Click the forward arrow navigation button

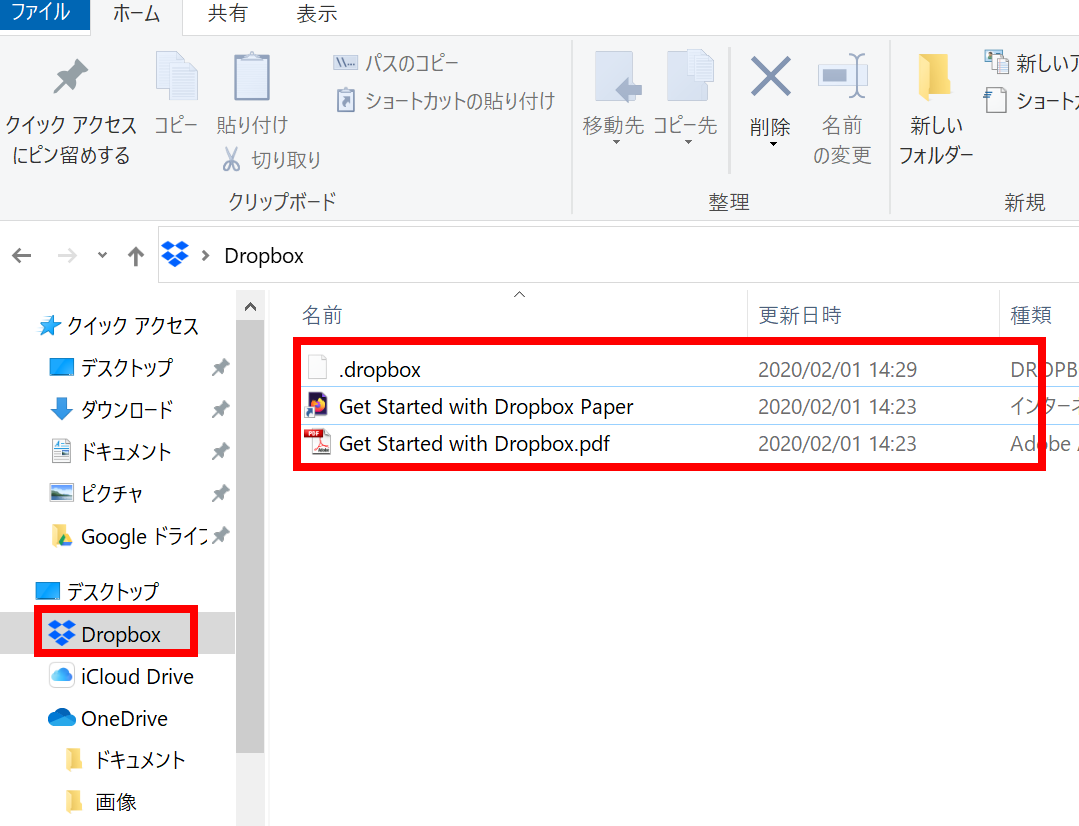pyautogui.click(x=67, y=256)
